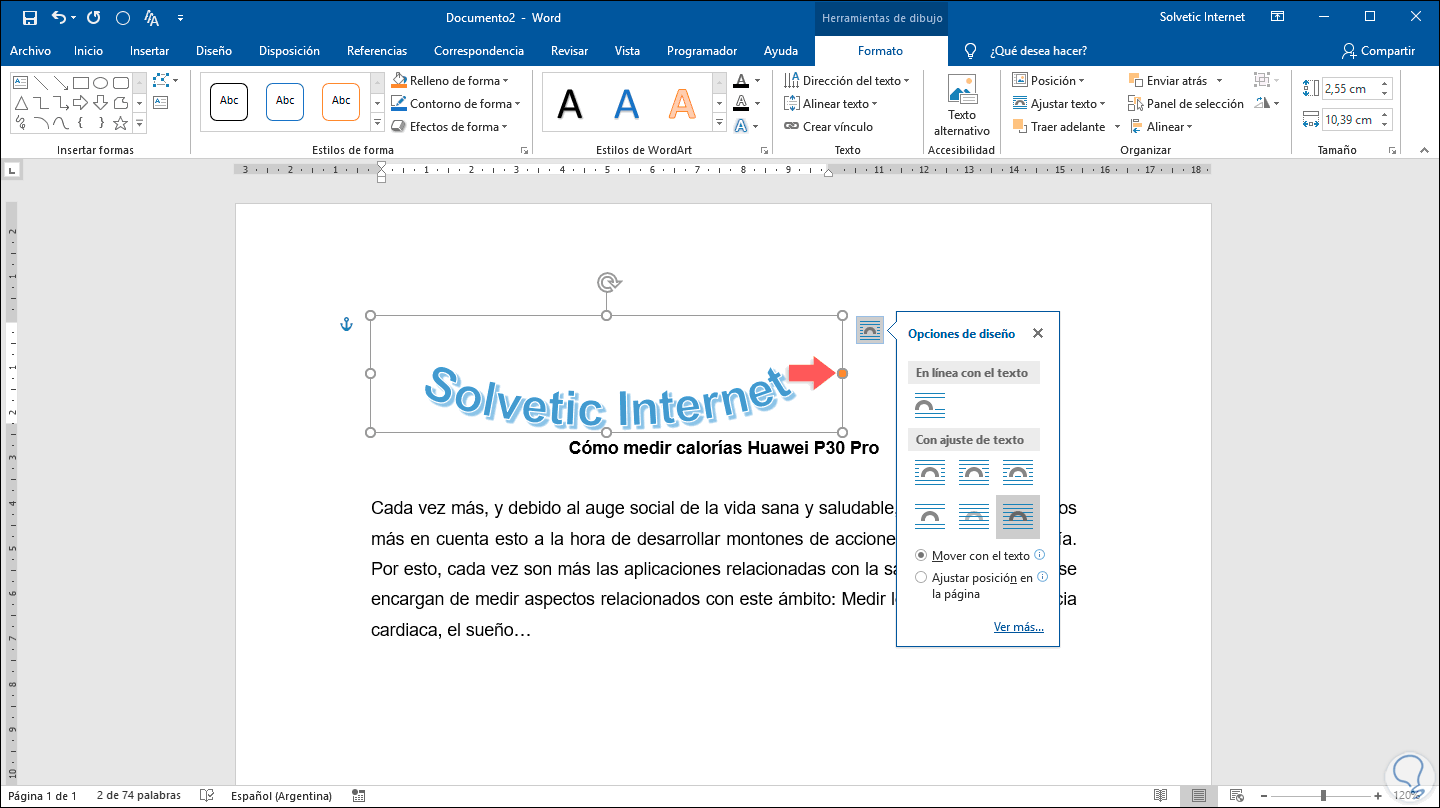Choose the In front of text wrap option
The width and height of the screenshot is (1440, 808).
tap(1018, 516)
